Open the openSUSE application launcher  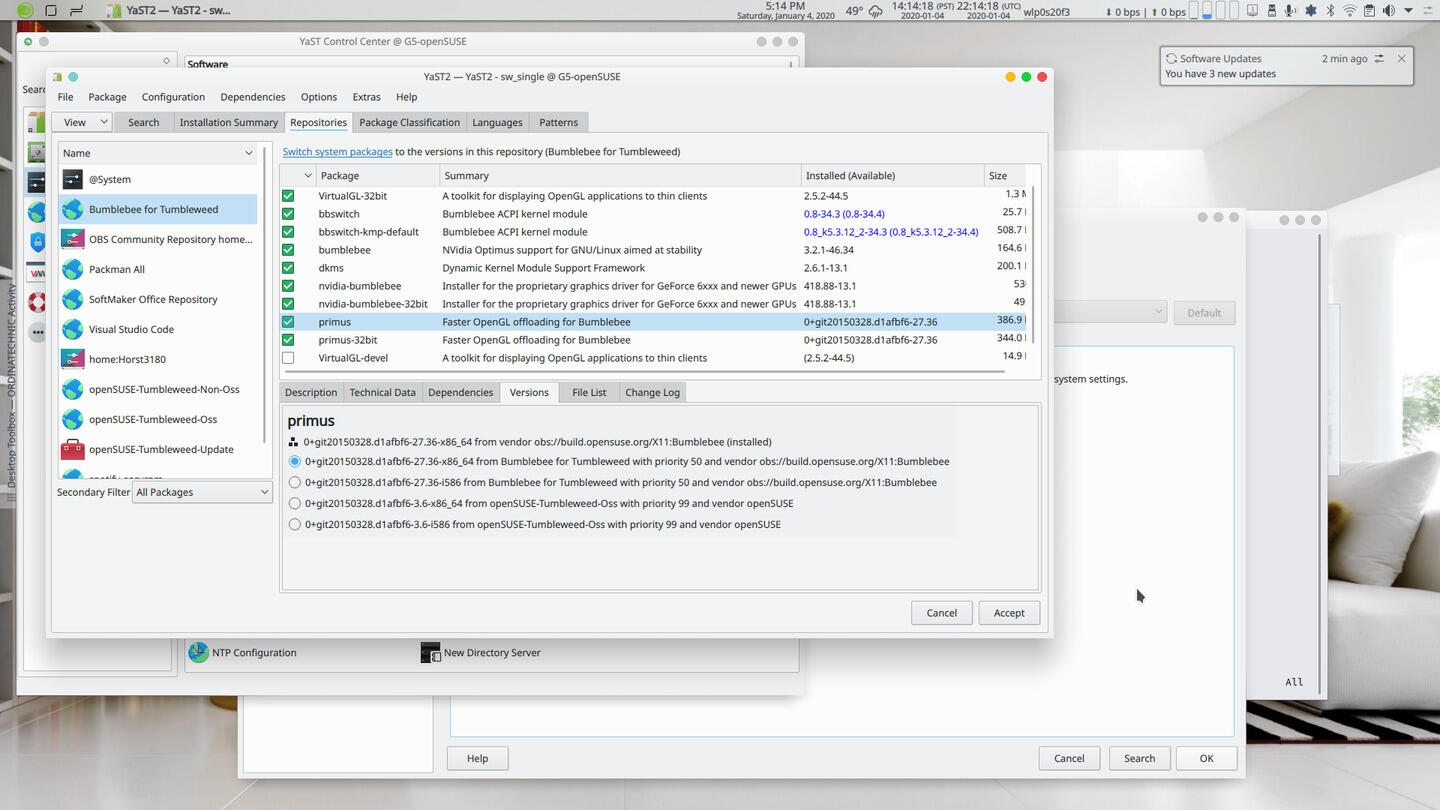(x=25, y=10)
